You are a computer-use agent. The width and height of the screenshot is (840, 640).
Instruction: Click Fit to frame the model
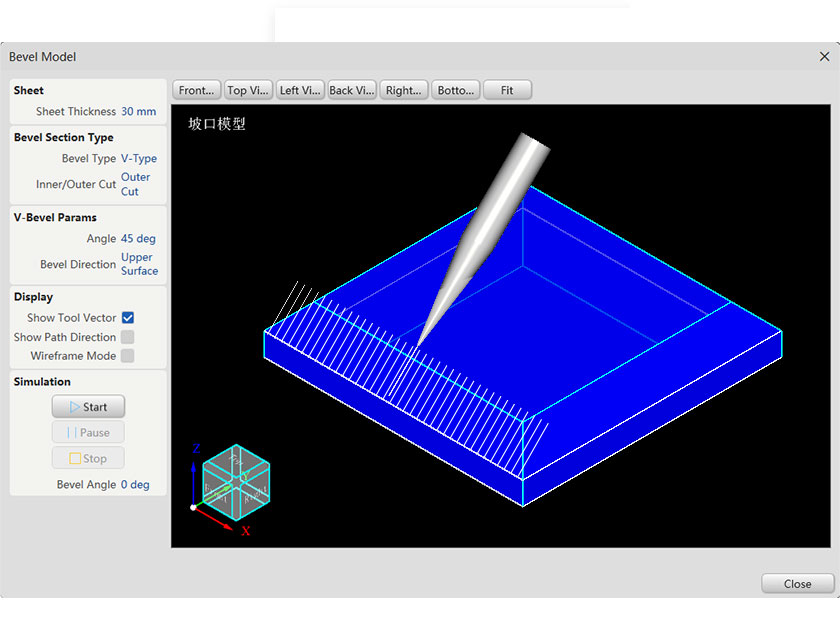click(x=507, y=89)
